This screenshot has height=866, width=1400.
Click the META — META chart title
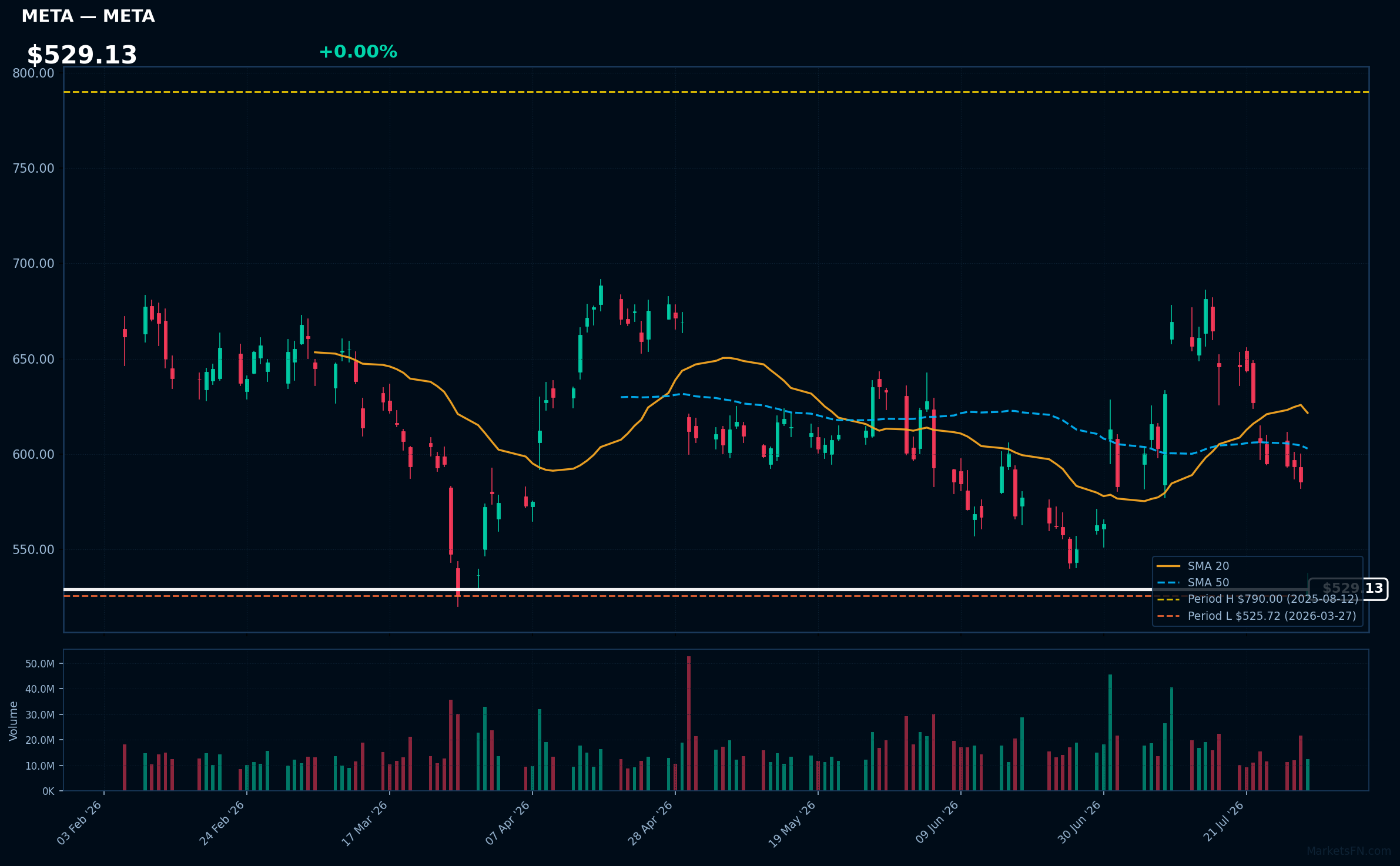click(x=88, y=16)
